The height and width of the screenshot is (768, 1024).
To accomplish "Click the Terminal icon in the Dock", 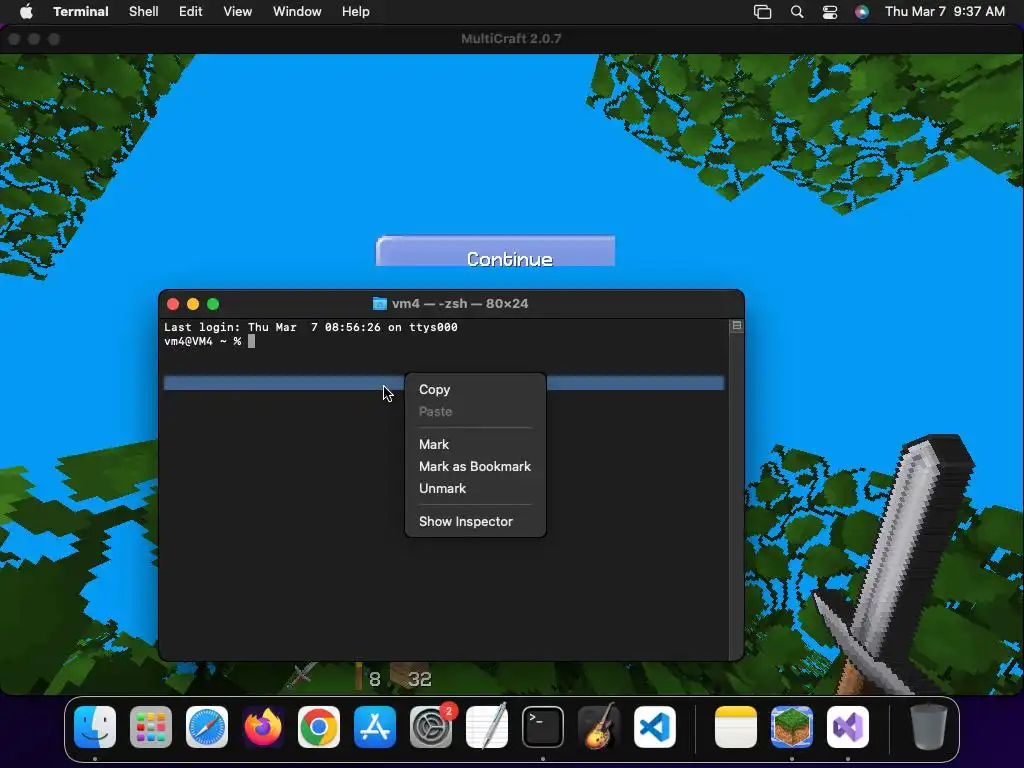I will pyautogui.click(x=543, y=727).
